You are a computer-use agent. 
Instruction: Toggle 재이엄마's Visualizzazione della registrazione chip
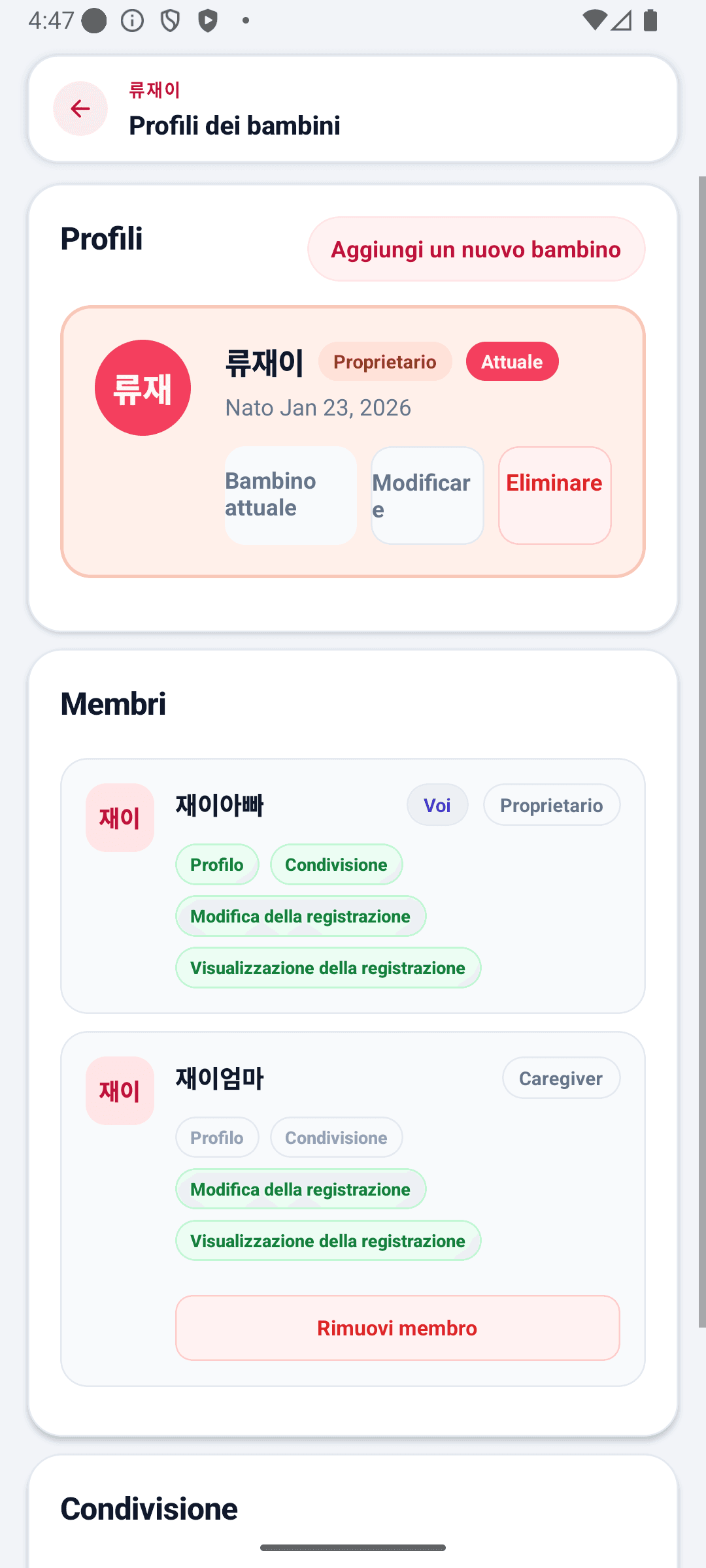328,1241
